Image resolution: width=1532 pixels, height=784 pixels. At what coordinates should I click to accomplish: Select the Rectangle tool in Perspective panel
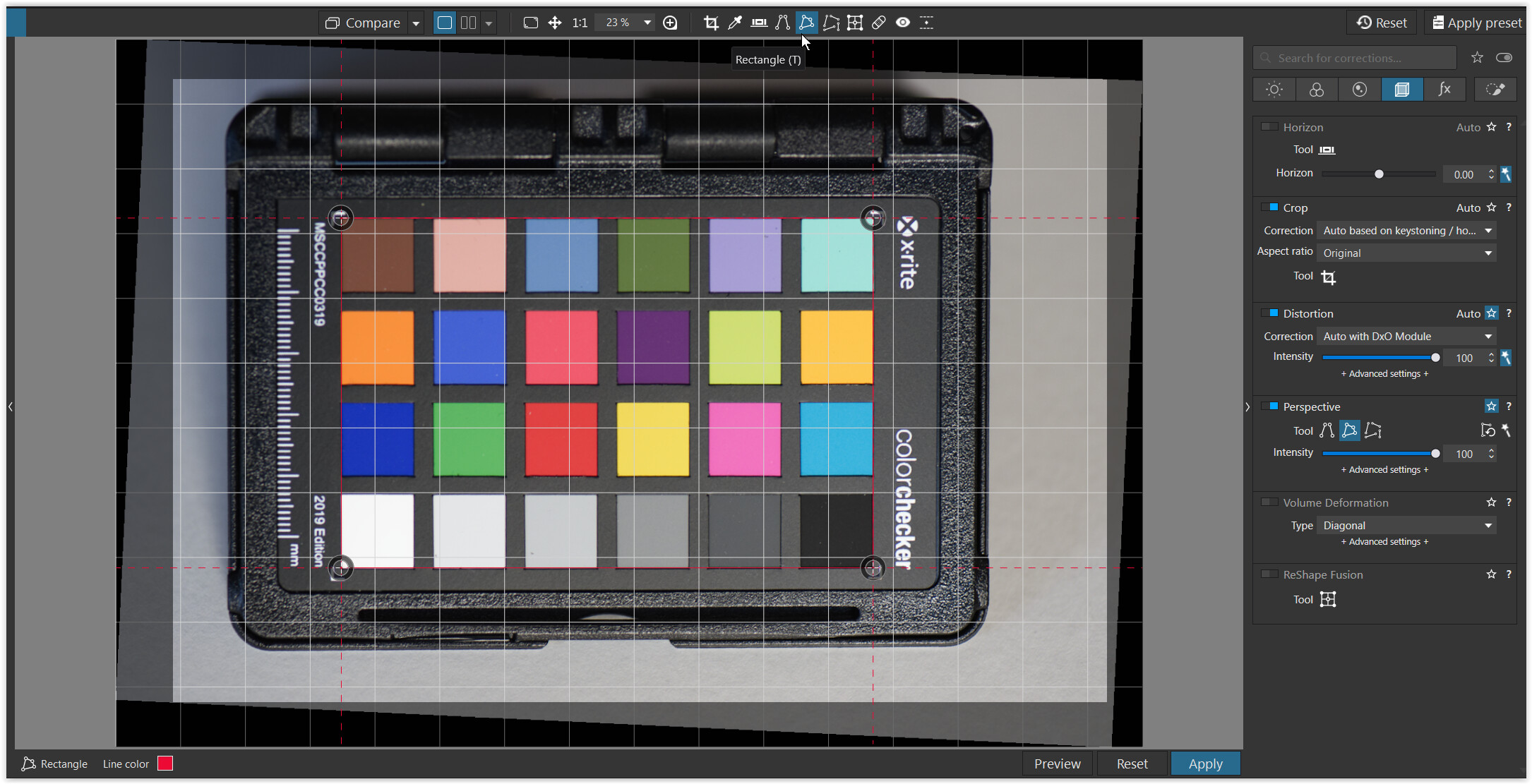[x=1350, y=430]
